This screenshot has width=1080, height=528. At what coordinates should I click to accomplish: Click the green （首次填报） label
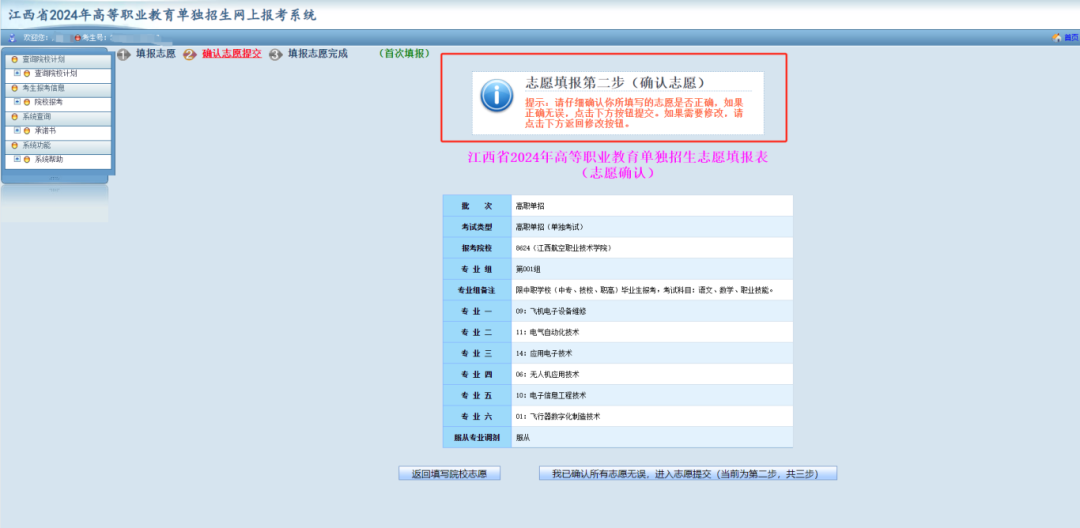404,54
